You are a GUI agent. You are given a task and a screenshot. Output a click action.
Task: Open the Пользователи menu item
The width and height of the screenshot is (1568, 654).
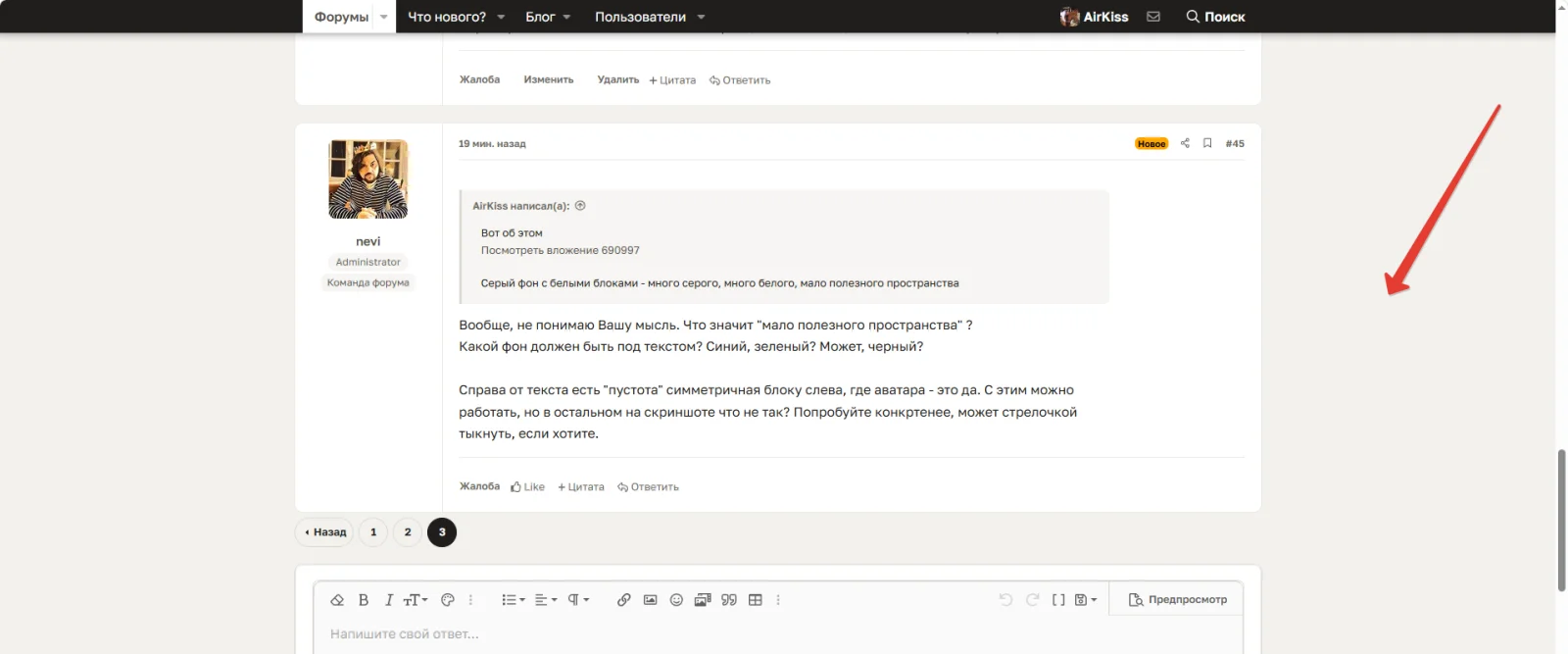point(640,17)
